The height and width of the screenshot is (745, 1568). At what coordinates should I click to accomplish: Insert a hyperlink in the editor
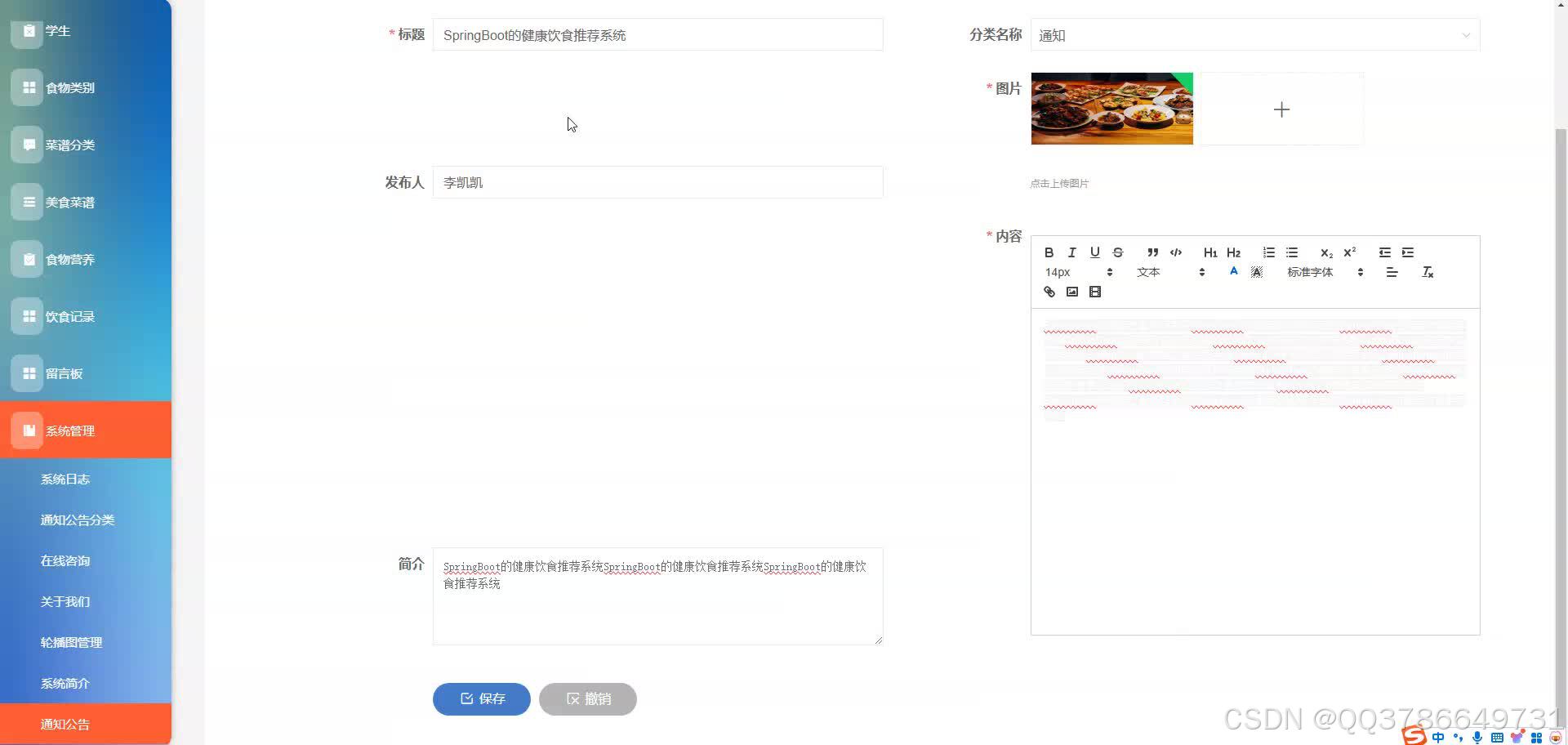coord(1049,292)
